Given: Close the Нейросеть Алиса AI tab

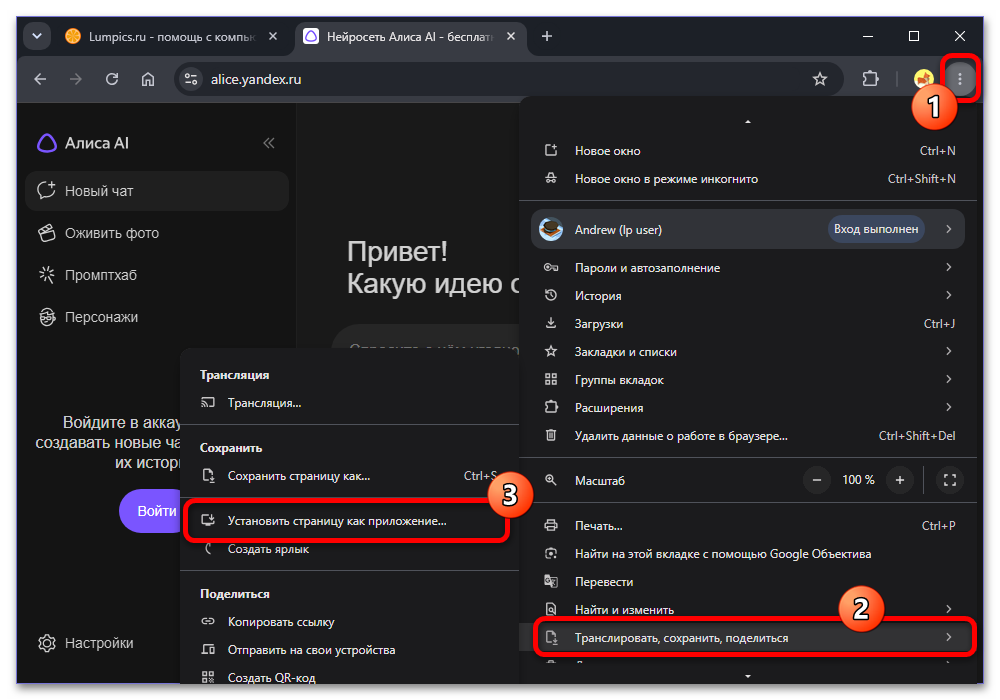Looking at the screenshot, I should pos(511,36).
